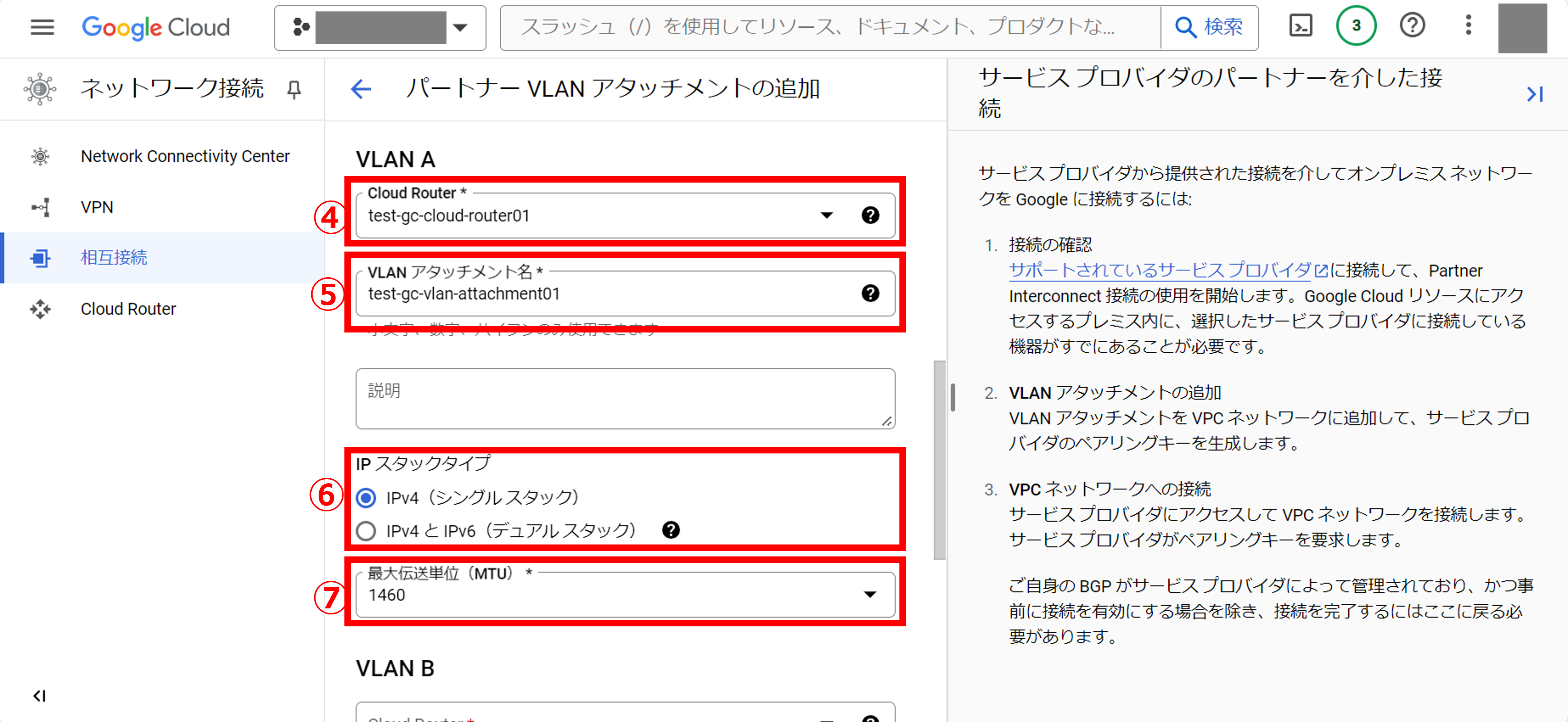Open the MTU 1460 dropdown

pos(870,594)
